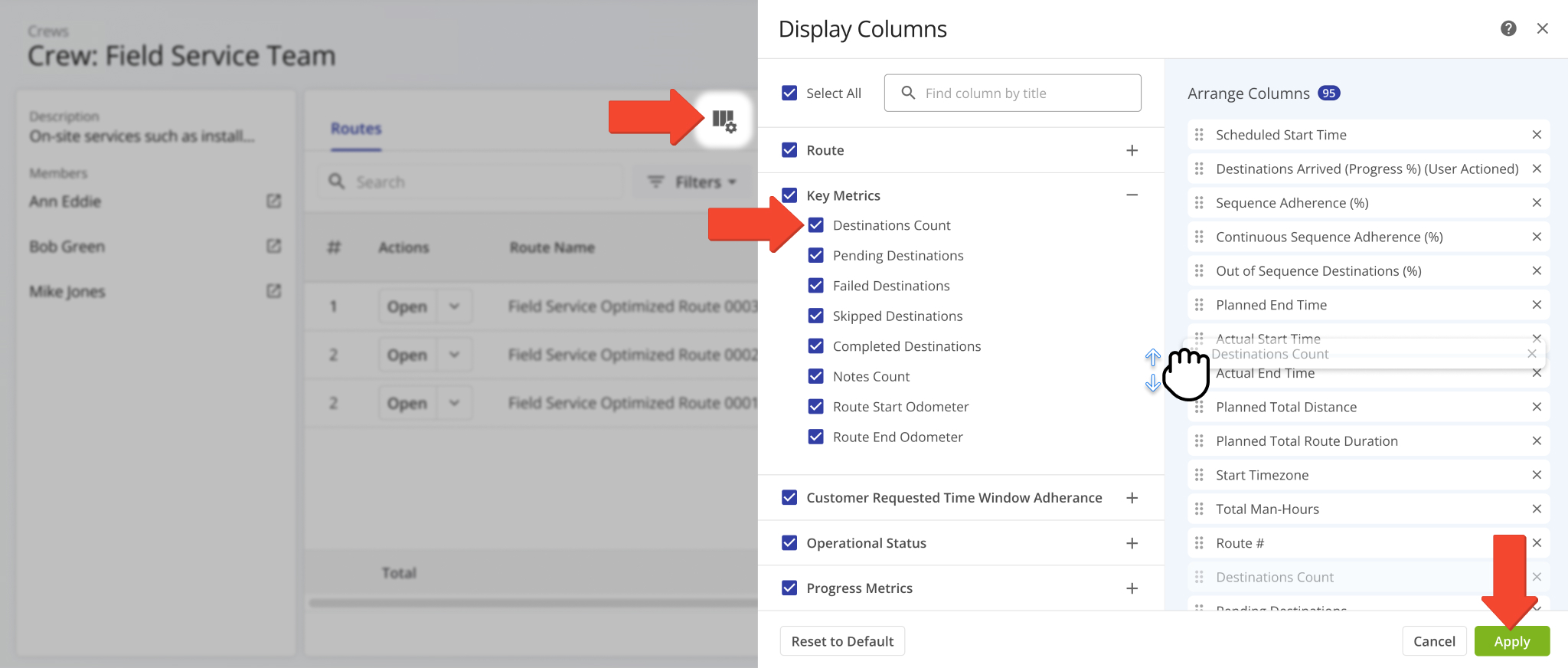This screenshot has width=1568, height=668.
Task: Collapse the Key Metrics group
Action: tap(1132, 195)
